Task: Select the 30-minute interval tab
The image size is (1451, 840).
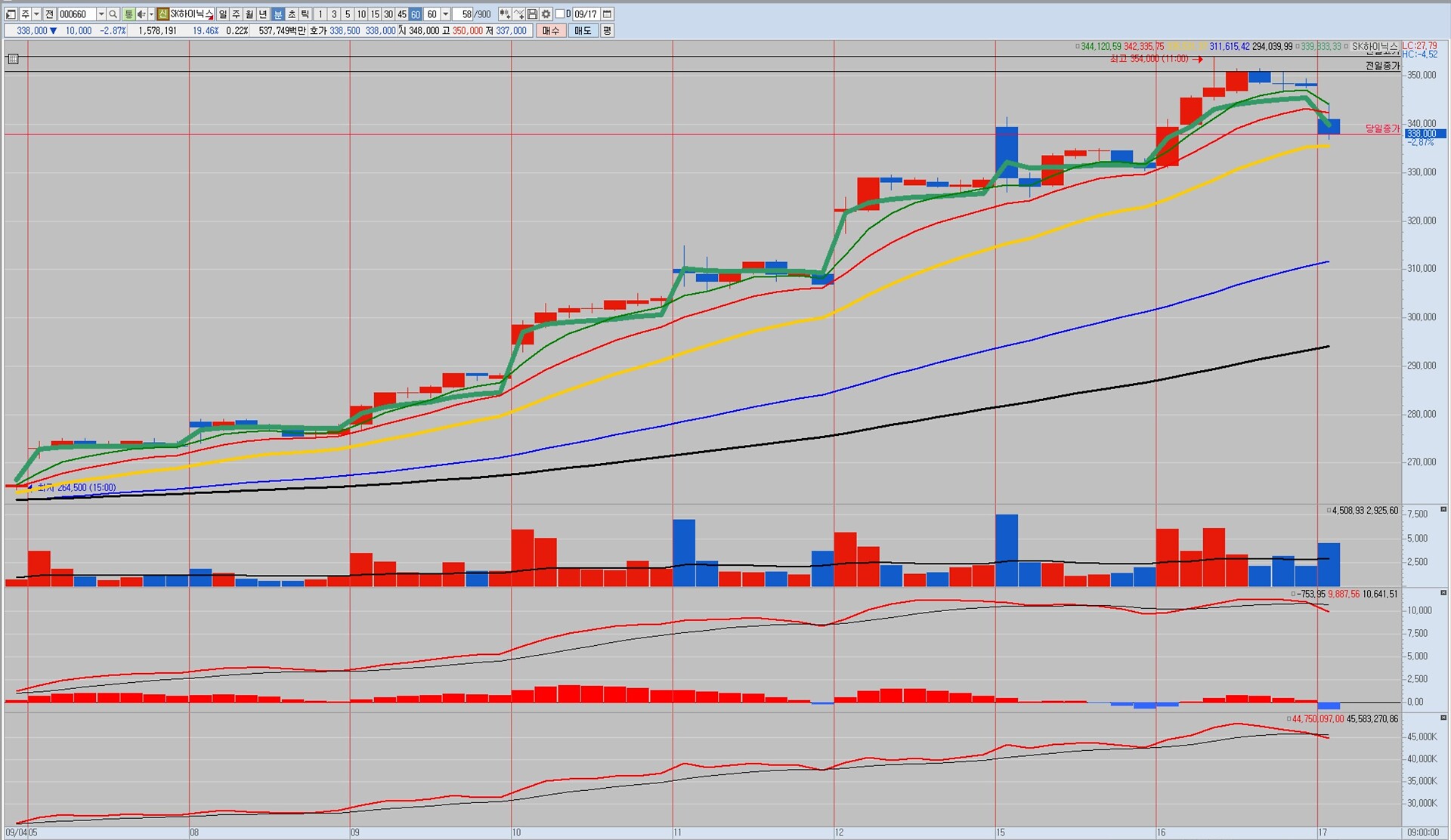Action: pos(388,14)
